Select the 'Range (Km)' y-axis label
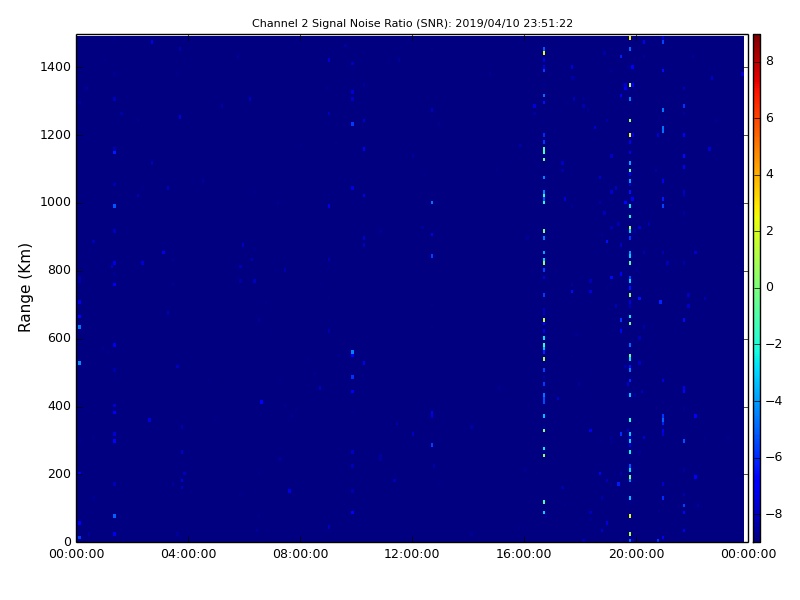800x600 pixels. tap(24, 288)
